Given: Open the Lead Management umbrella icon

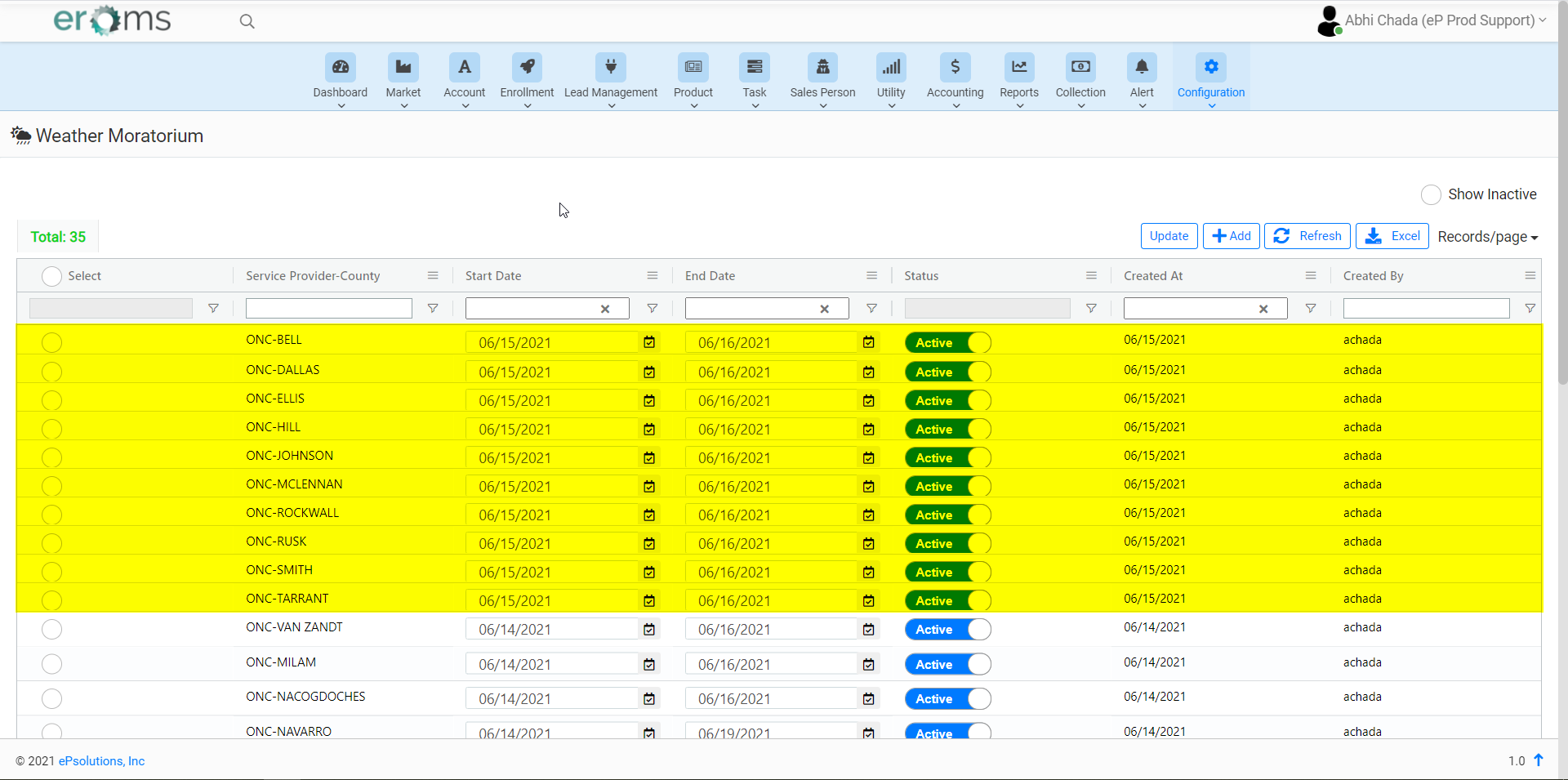Looking at the screenshot, I should pos(611,67).
